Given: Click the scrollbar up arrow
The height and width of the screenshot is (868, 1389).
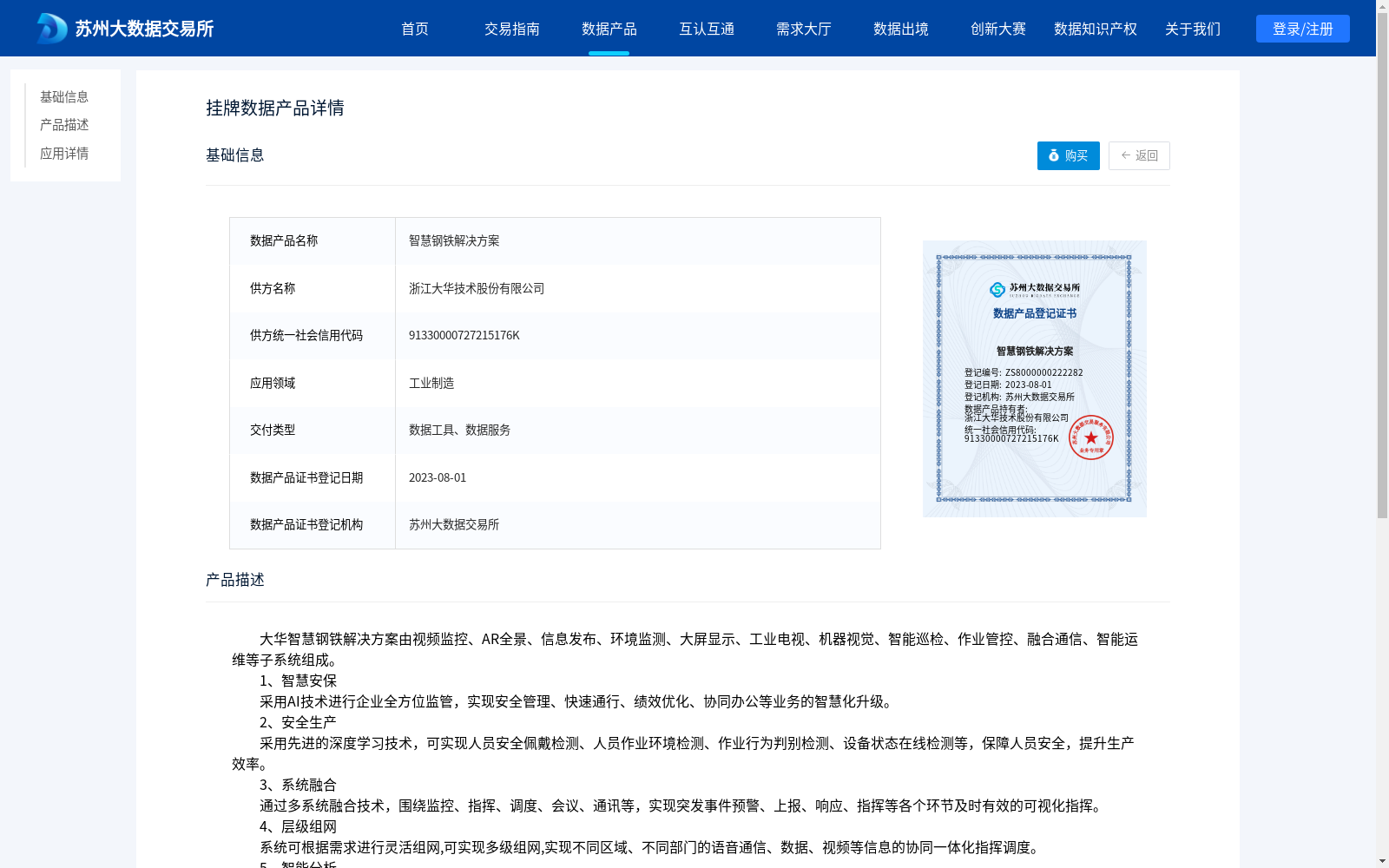Looking at the screenshot, I should [x=1382, y=5].
